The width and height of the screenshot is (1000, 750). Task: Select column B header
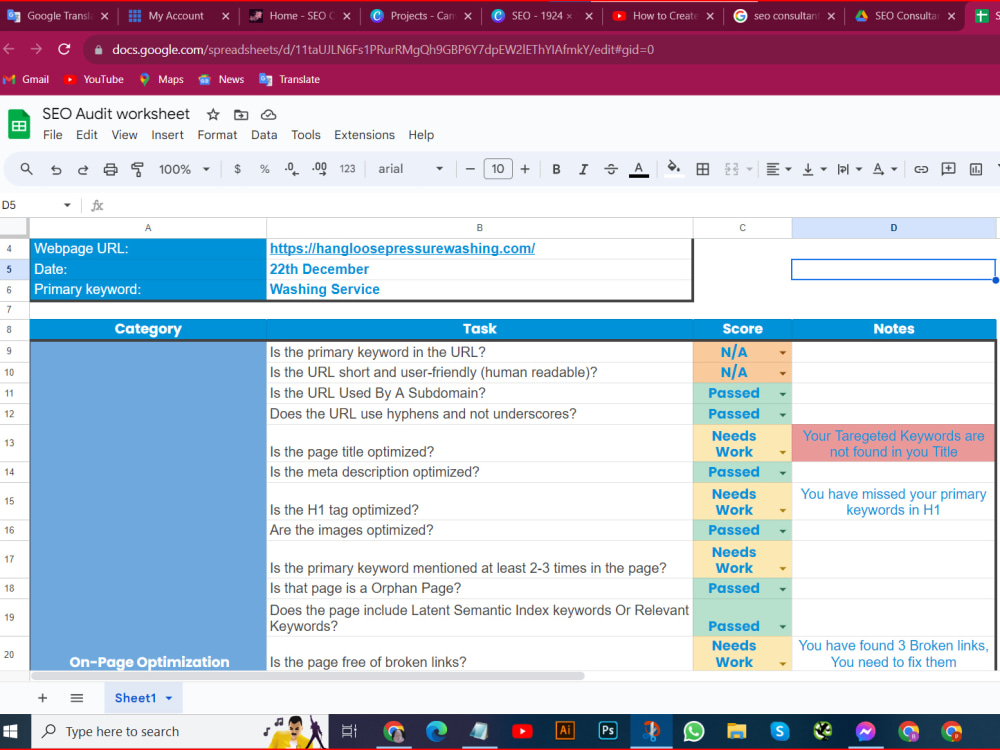480,228
